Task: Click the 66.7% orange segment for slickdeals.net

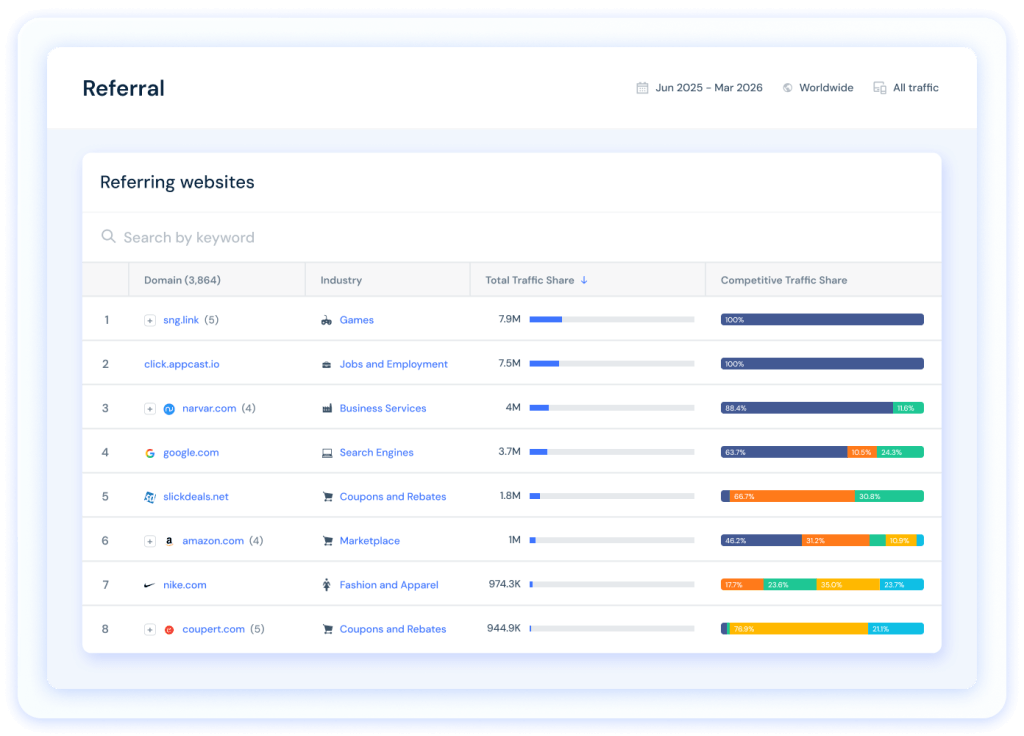Action: [x=792, y=496]
